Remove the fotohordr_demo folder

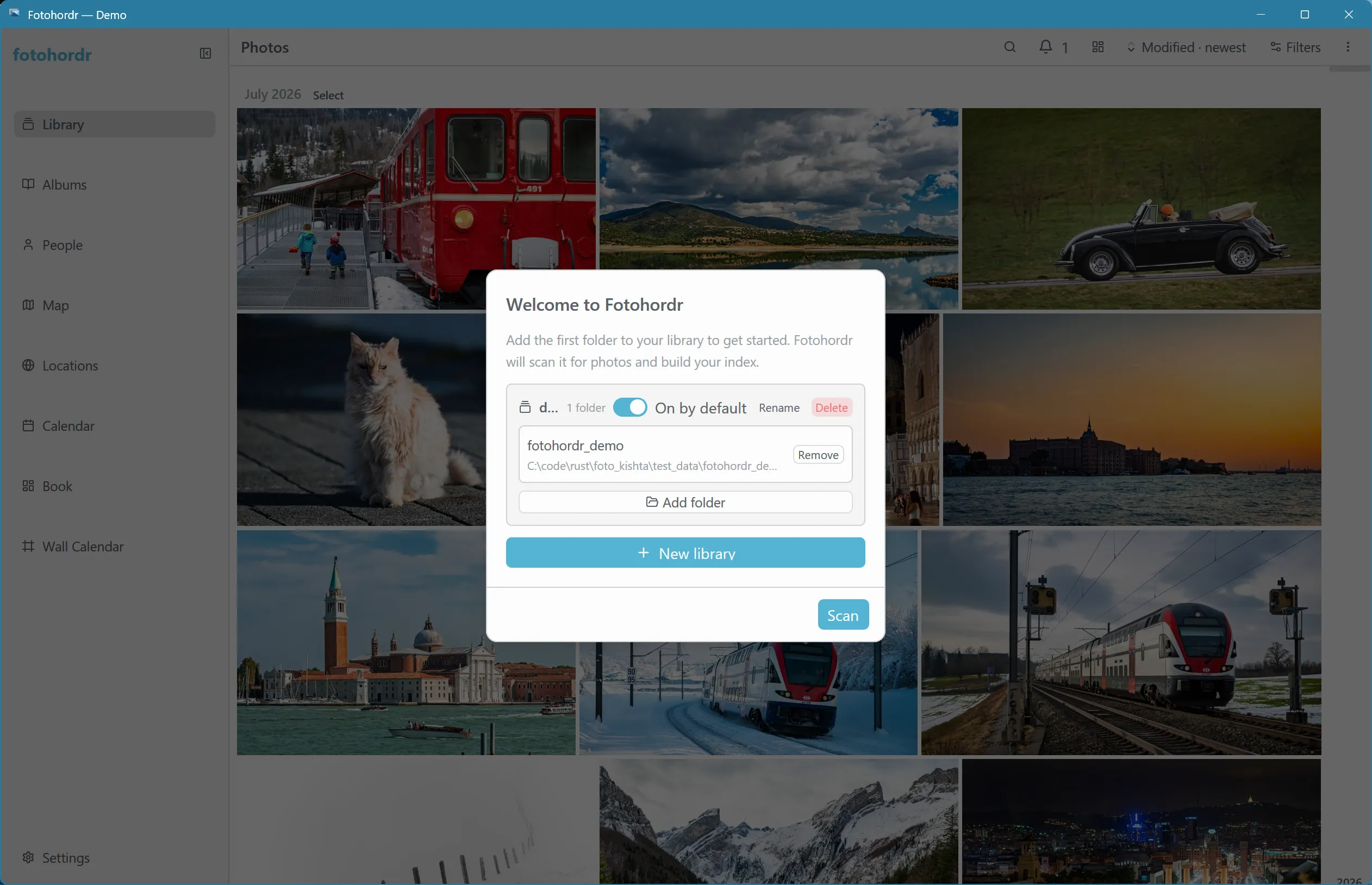click(x=818, y=455)
